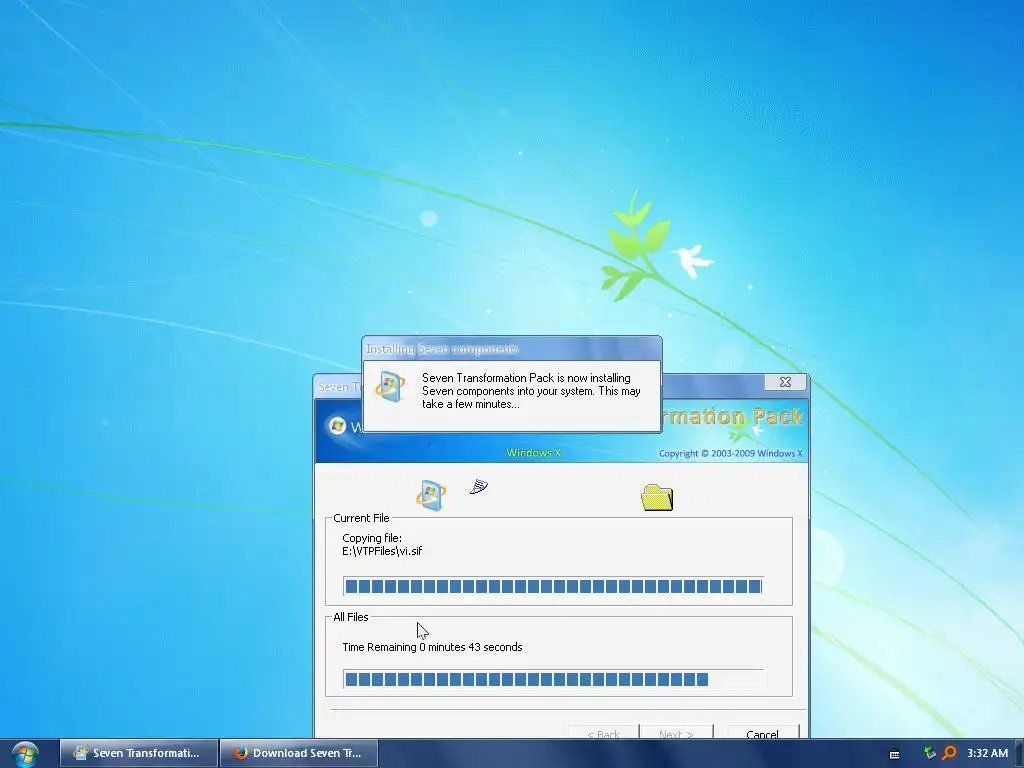
Task: Click the Windows Start orb
Action: (25, 754)
